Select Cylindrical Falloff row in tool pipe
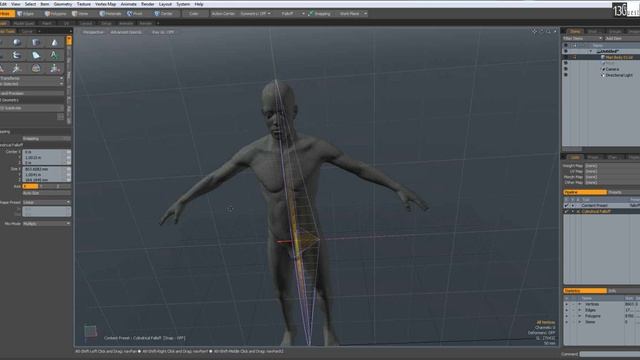Screen dimensions: 640x360 click(x=602, y=211)
